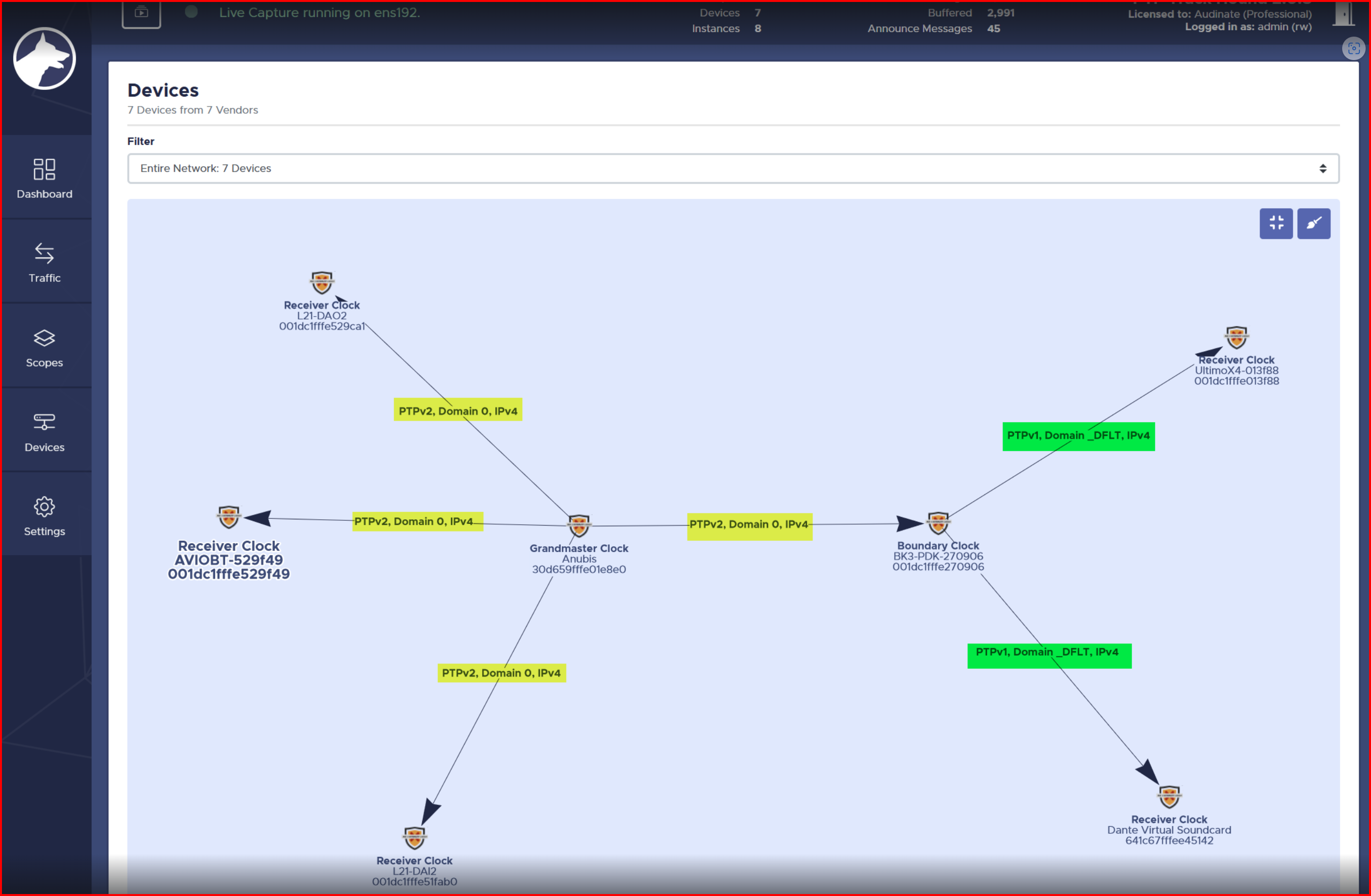This screenshot has width=1371, height=896.
Task: Click the PTPv2 label on AVIOBT link
Action: pos(418,522)
